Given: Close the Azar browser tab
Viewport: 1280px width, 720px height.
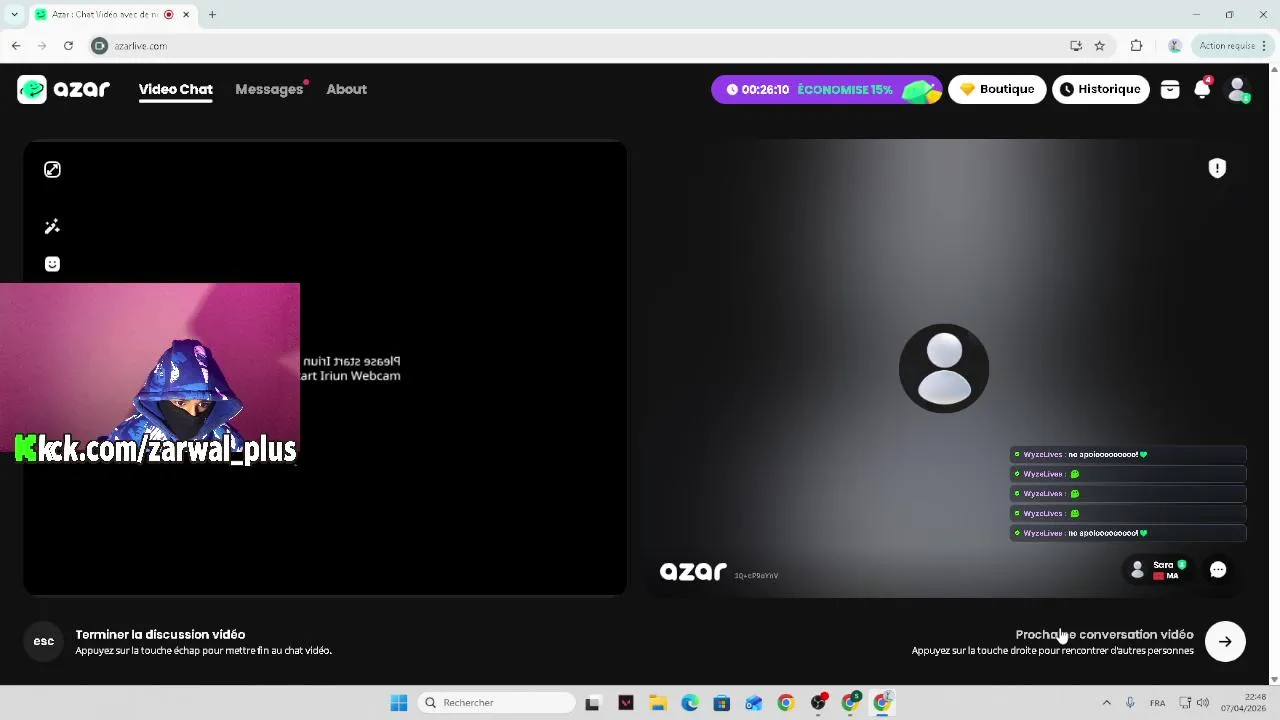Looking at the screenshot, I should point(186,14).
